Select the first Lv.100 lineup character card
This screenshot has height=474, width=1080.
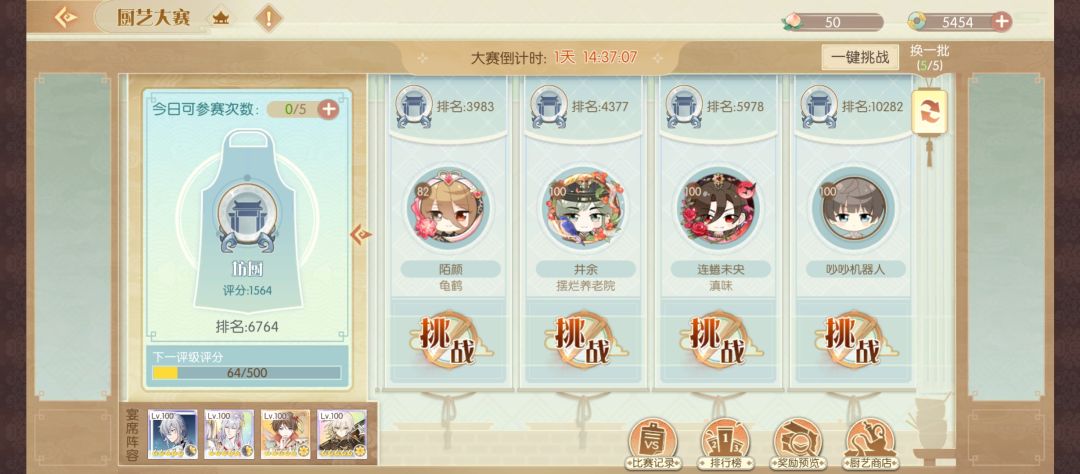[x=172, y=435]
